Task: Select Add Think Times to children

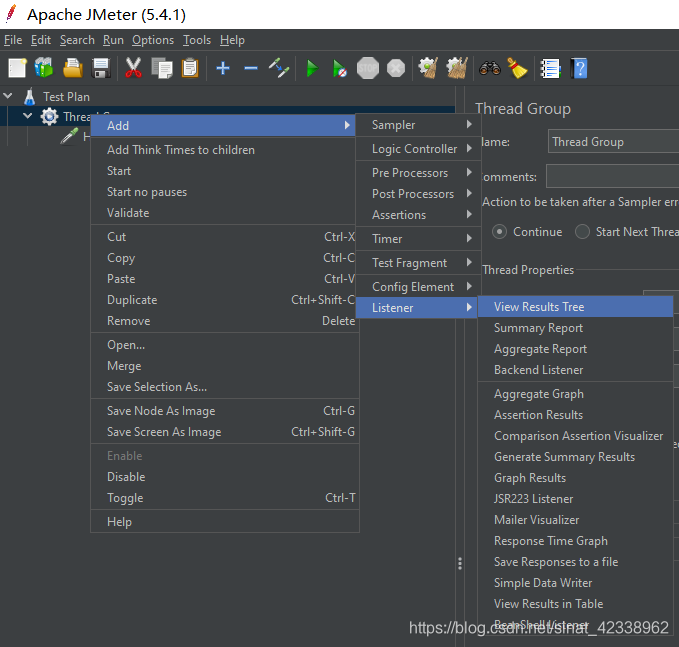Action: [x=223, y=150]
